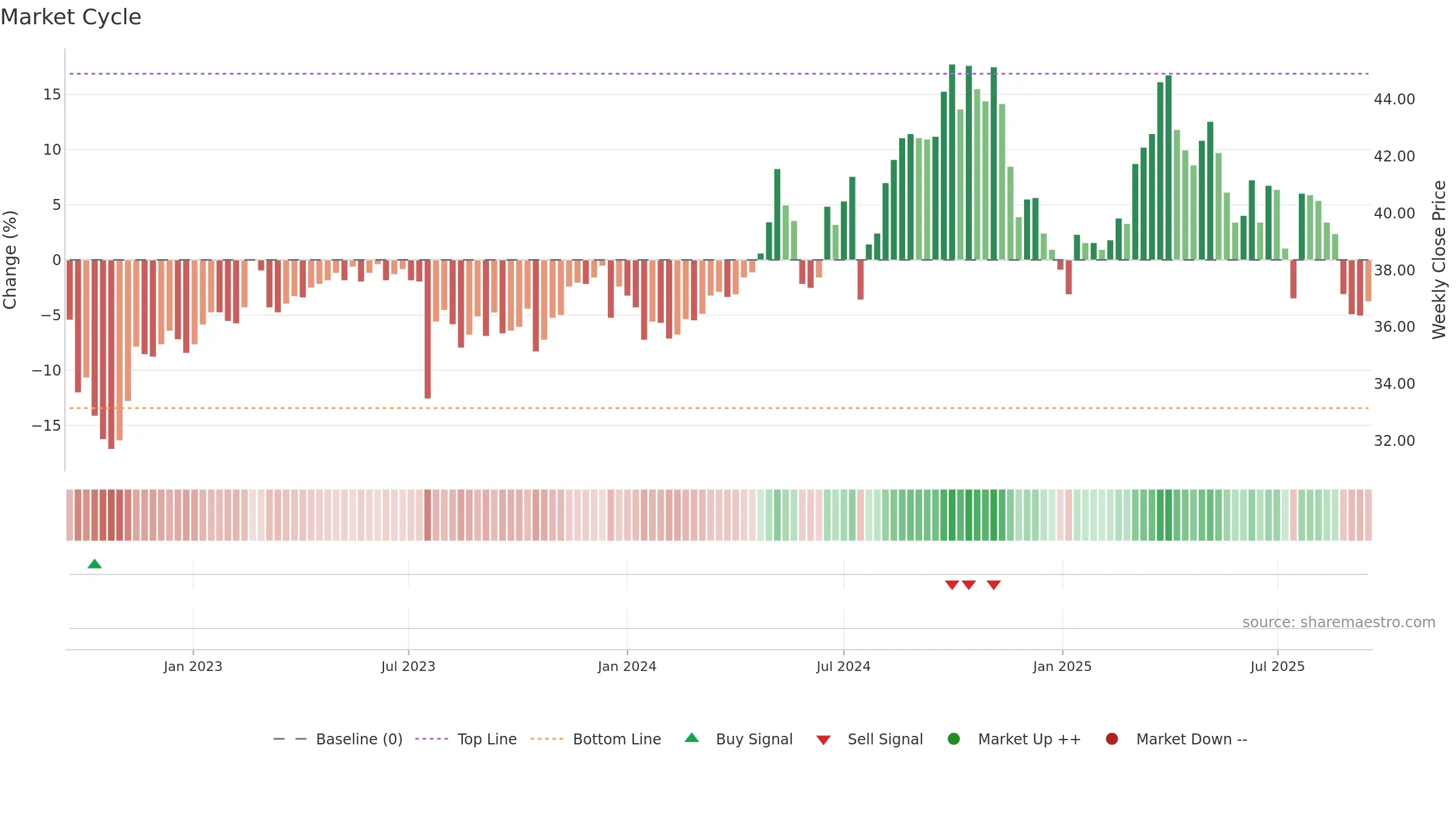Toggle the Top Line legend entry
Screen dimensions: 1456x819
[x=466, y=739]
